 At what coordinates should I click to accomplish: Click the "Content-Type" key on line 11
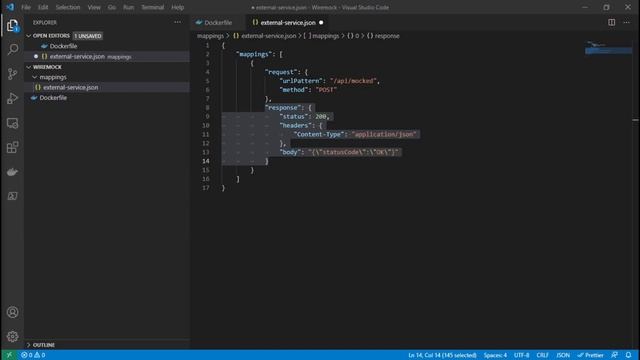[320, 134]
